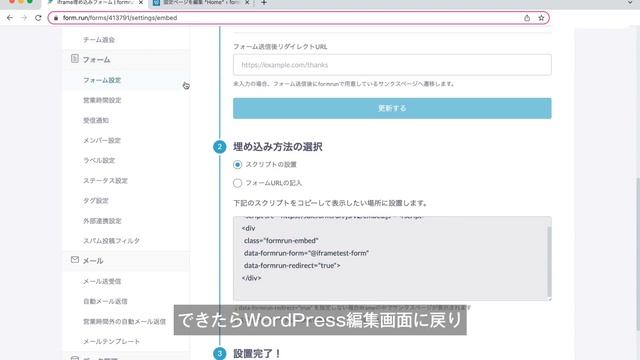Click the share icon in address bar
Screen dimensions: 640x360
click(527, 18)
